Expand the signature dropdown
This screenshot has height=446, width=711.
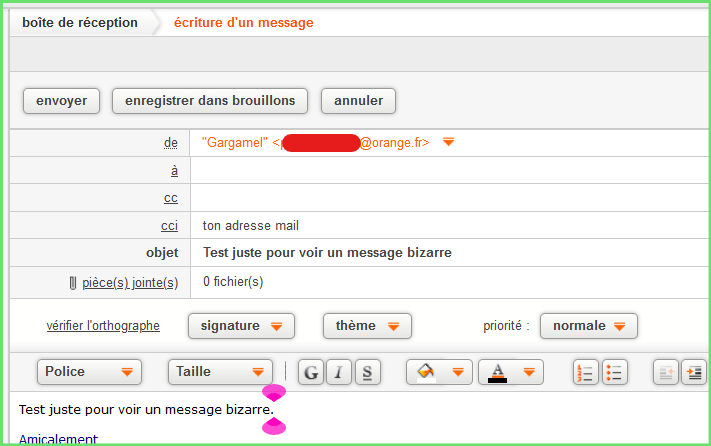coord(241,326)
